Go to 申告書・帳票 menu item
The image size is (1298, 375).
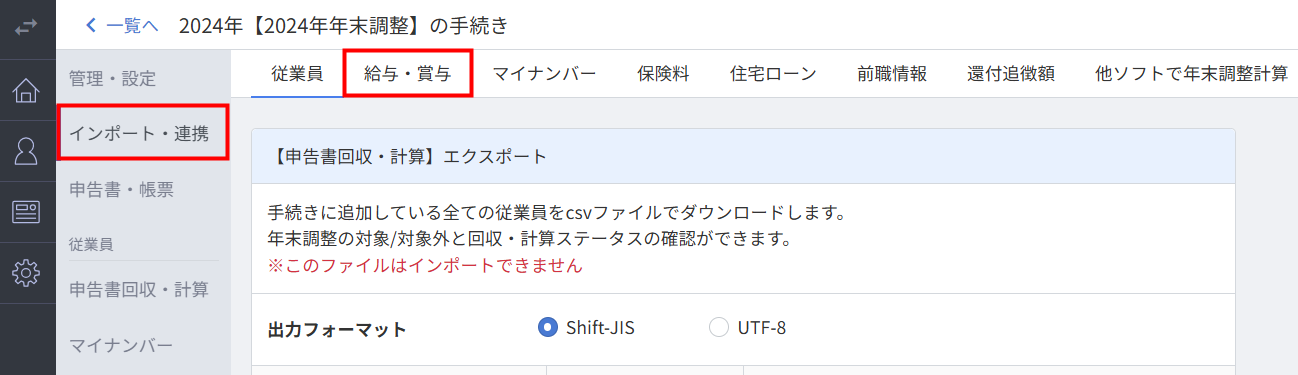[122, 188]
